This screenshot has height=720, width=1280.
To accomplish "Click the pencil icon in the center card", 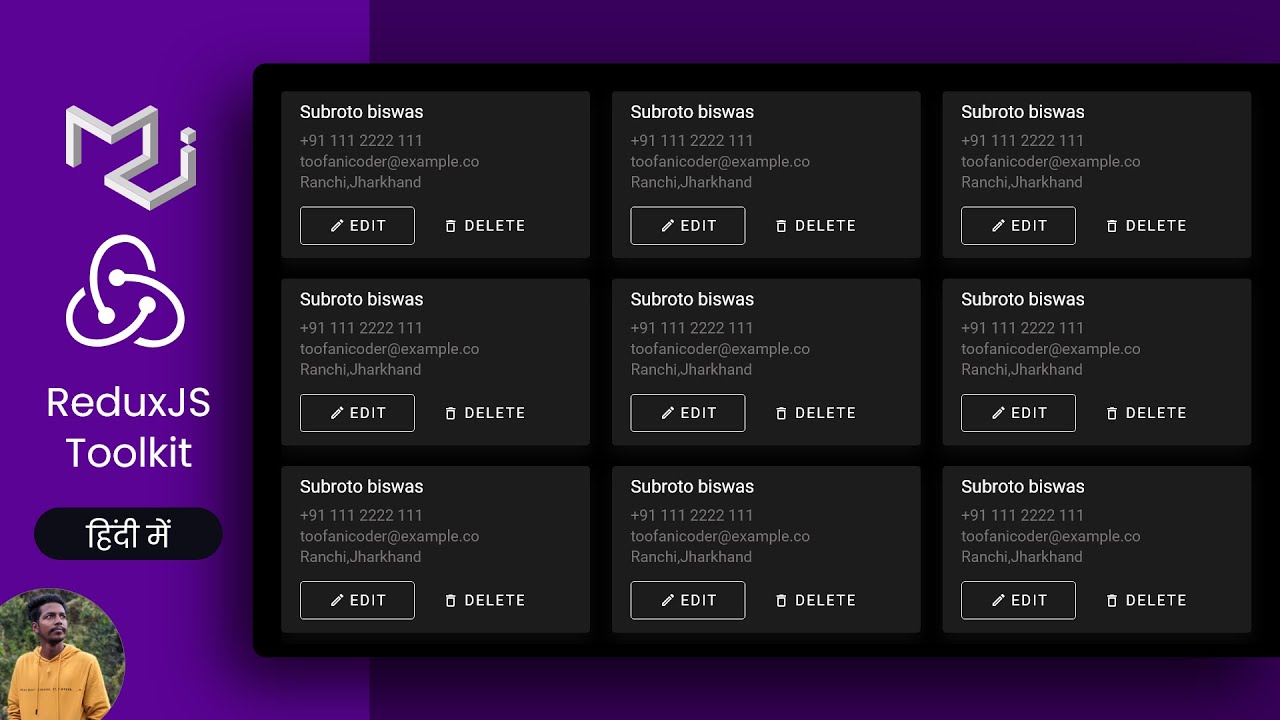I will [x=668, y=413].
